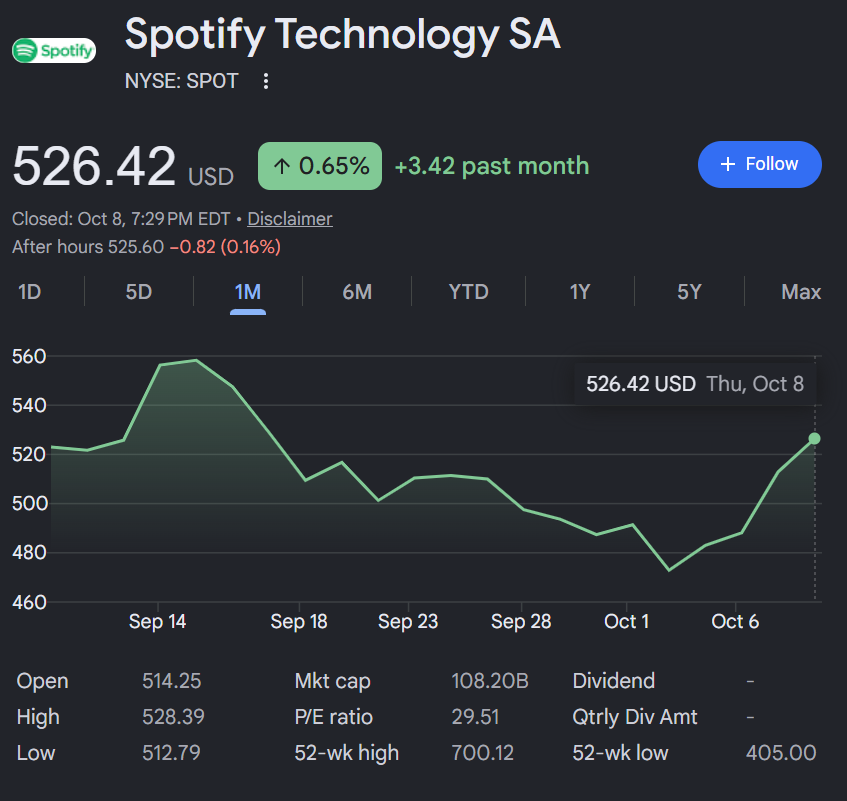Click the after hours change '−0.82 (0.16%)'

point(225,247)
